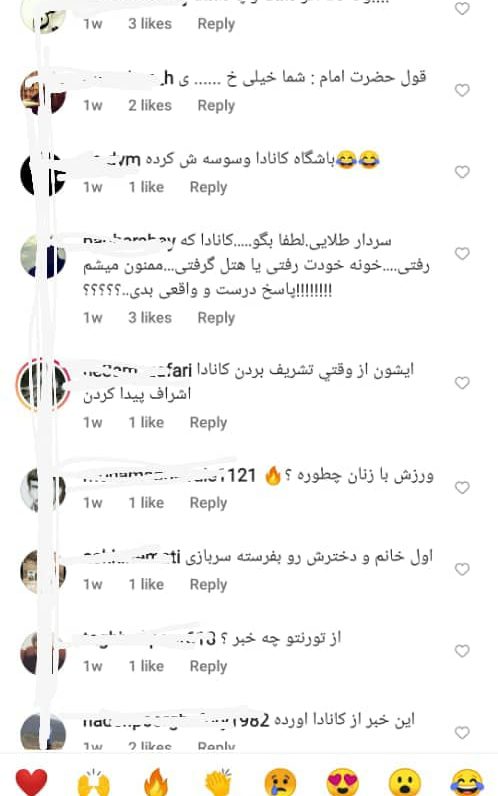Tap the red heart emoji reaction
This screenshot has height=796, width=498.
click(31, 782)
